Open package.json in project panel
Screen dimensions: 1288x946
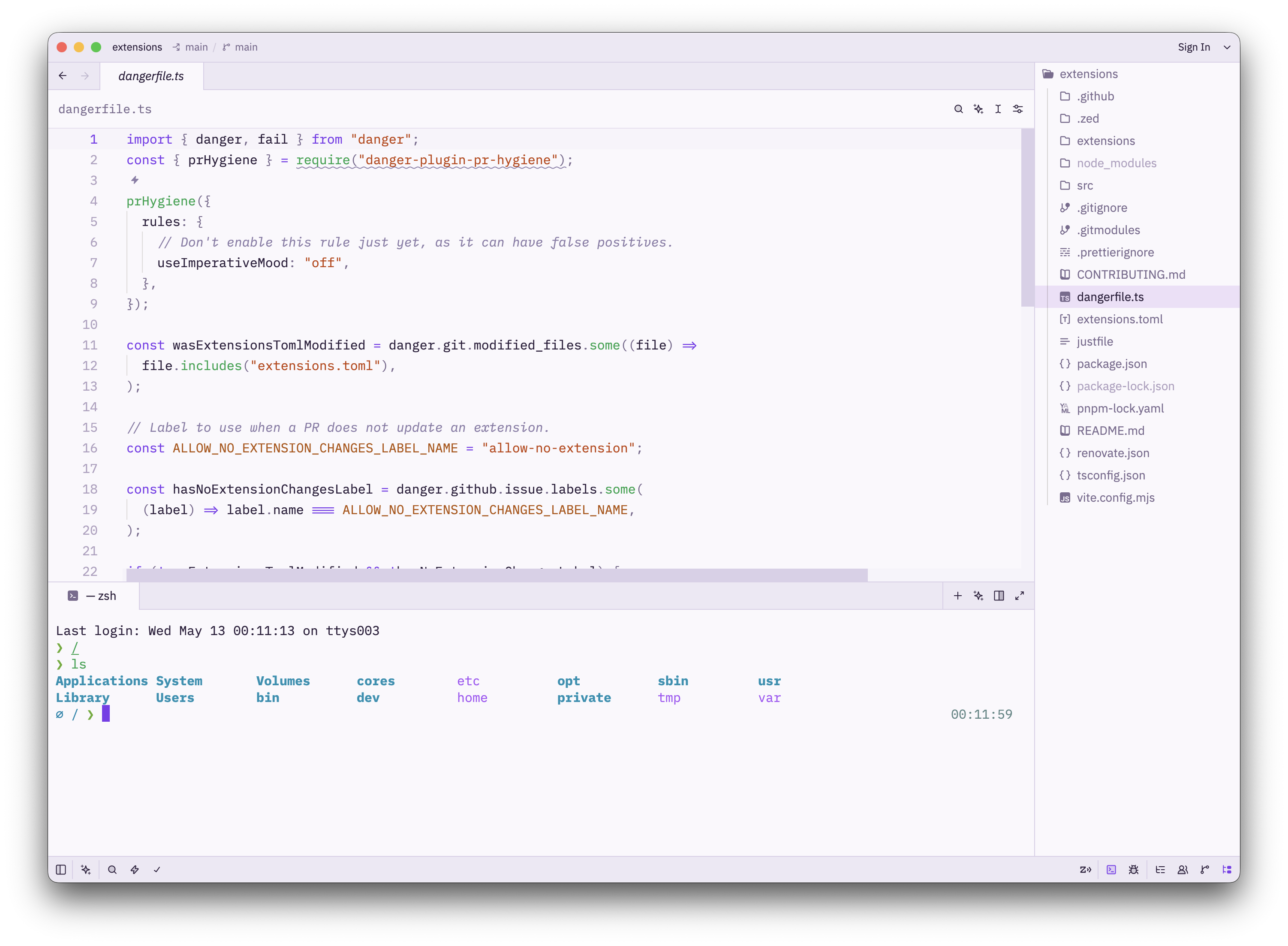[1138, 364]
